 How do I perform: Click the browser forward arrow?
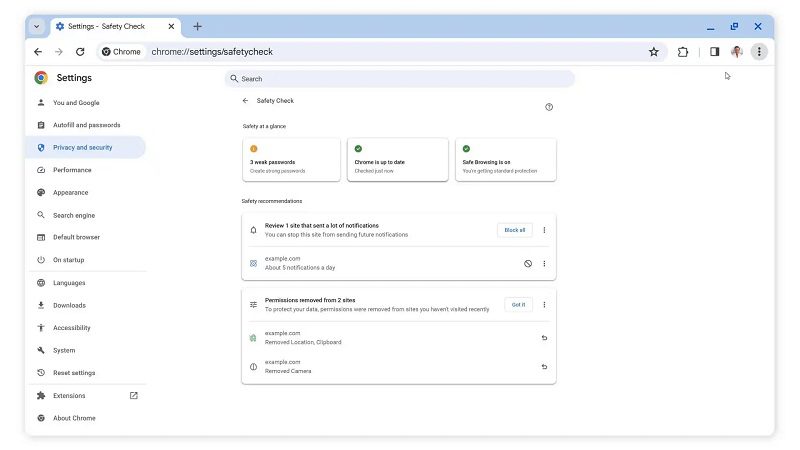(x=59, y=52)
